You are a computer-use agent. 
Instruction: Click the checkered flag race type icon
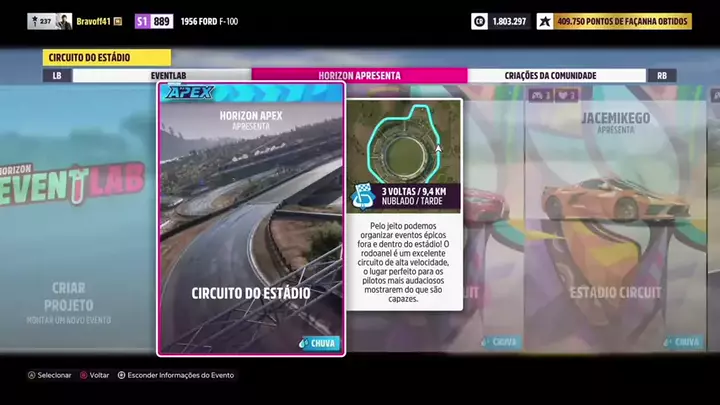tap(362, 197)
